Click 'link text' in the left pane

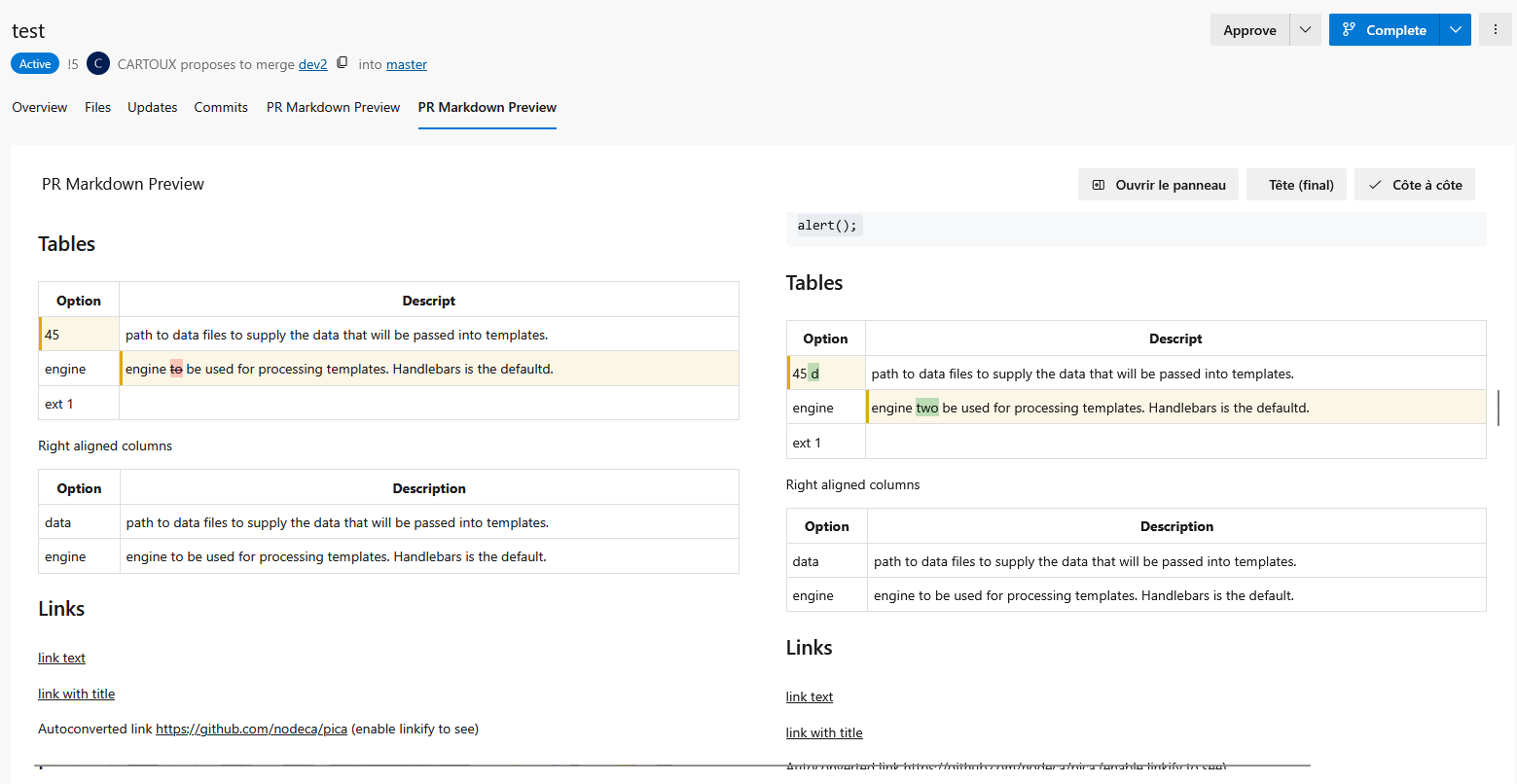click(61, 658)
